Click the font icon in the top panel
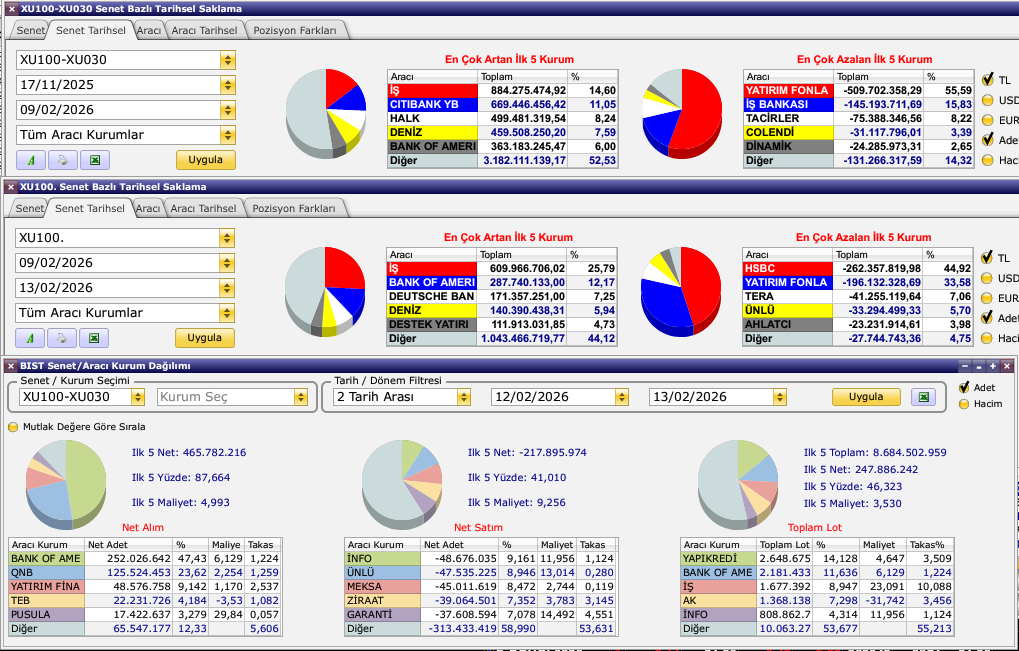The width and height of the screenshot is (1019, 651). 31,160
